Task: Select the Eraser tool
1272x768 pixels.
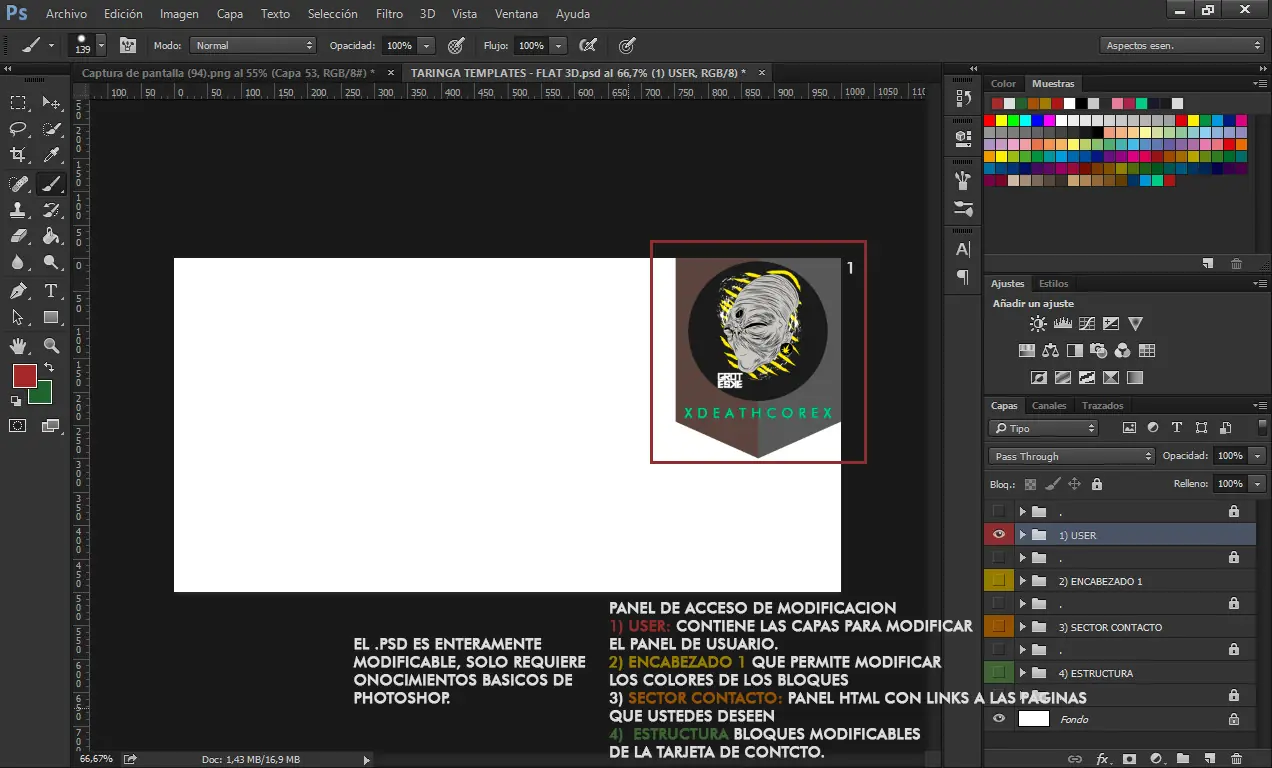Action: (x=18, y=236)
